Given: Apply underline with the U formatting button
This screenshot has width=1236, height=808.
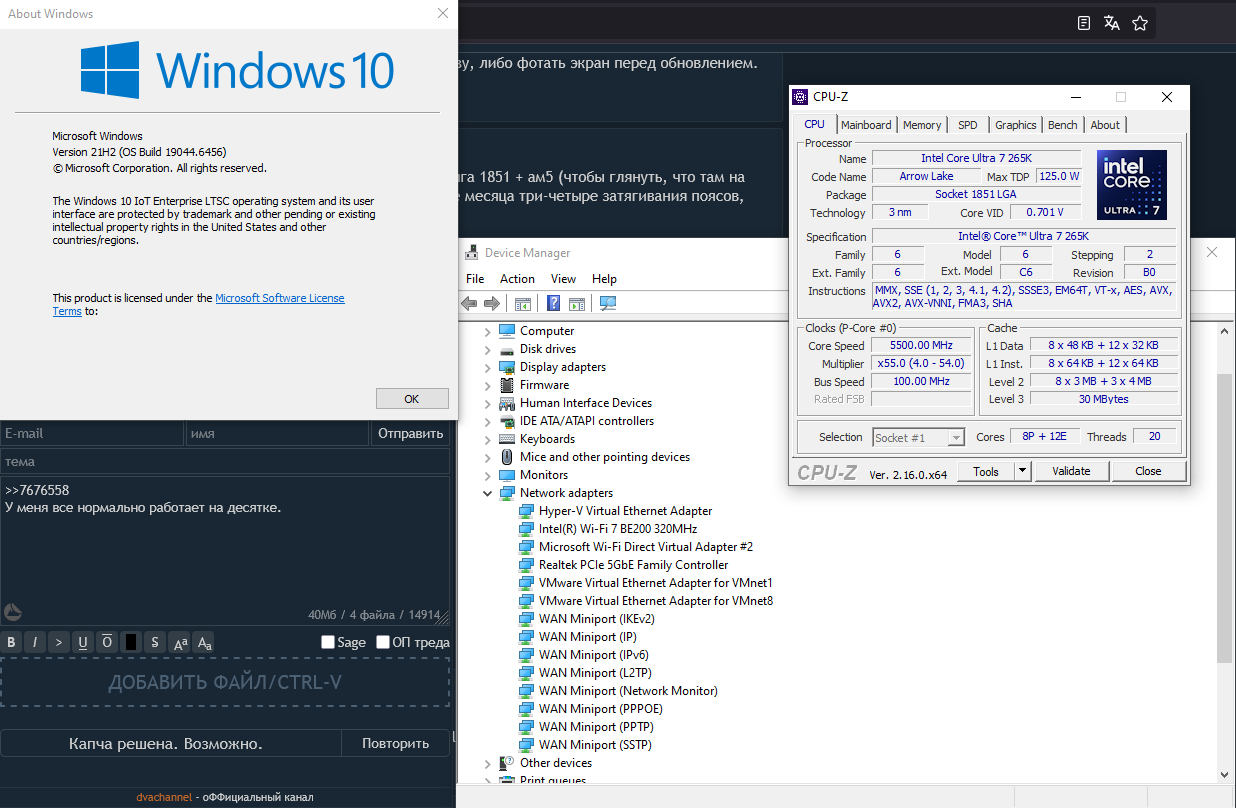Looking at the screenshot, I should coord(83,642).
